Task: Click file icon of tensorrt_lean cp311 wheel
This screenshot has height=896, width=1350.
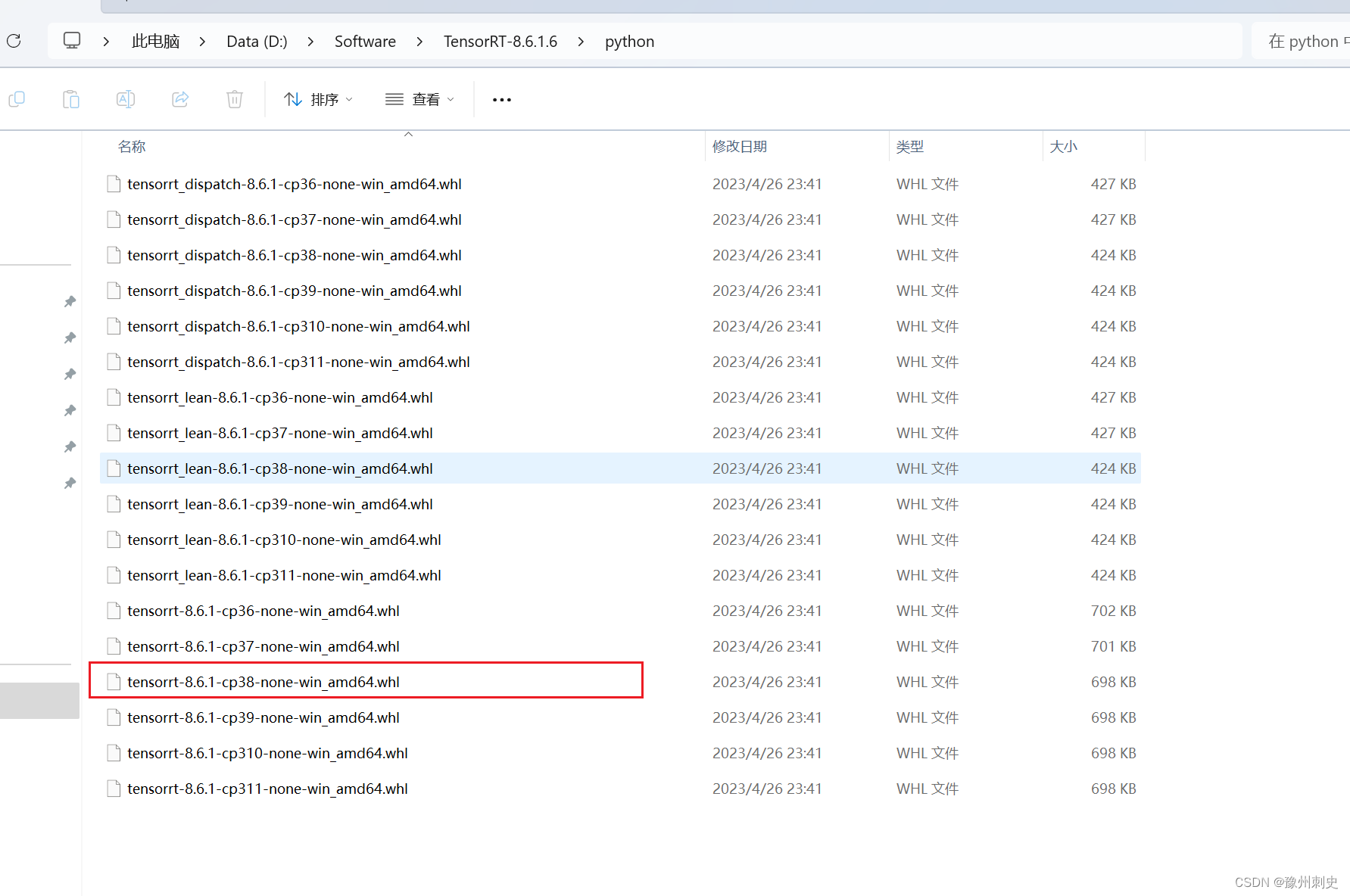Action: pos(114,575)
